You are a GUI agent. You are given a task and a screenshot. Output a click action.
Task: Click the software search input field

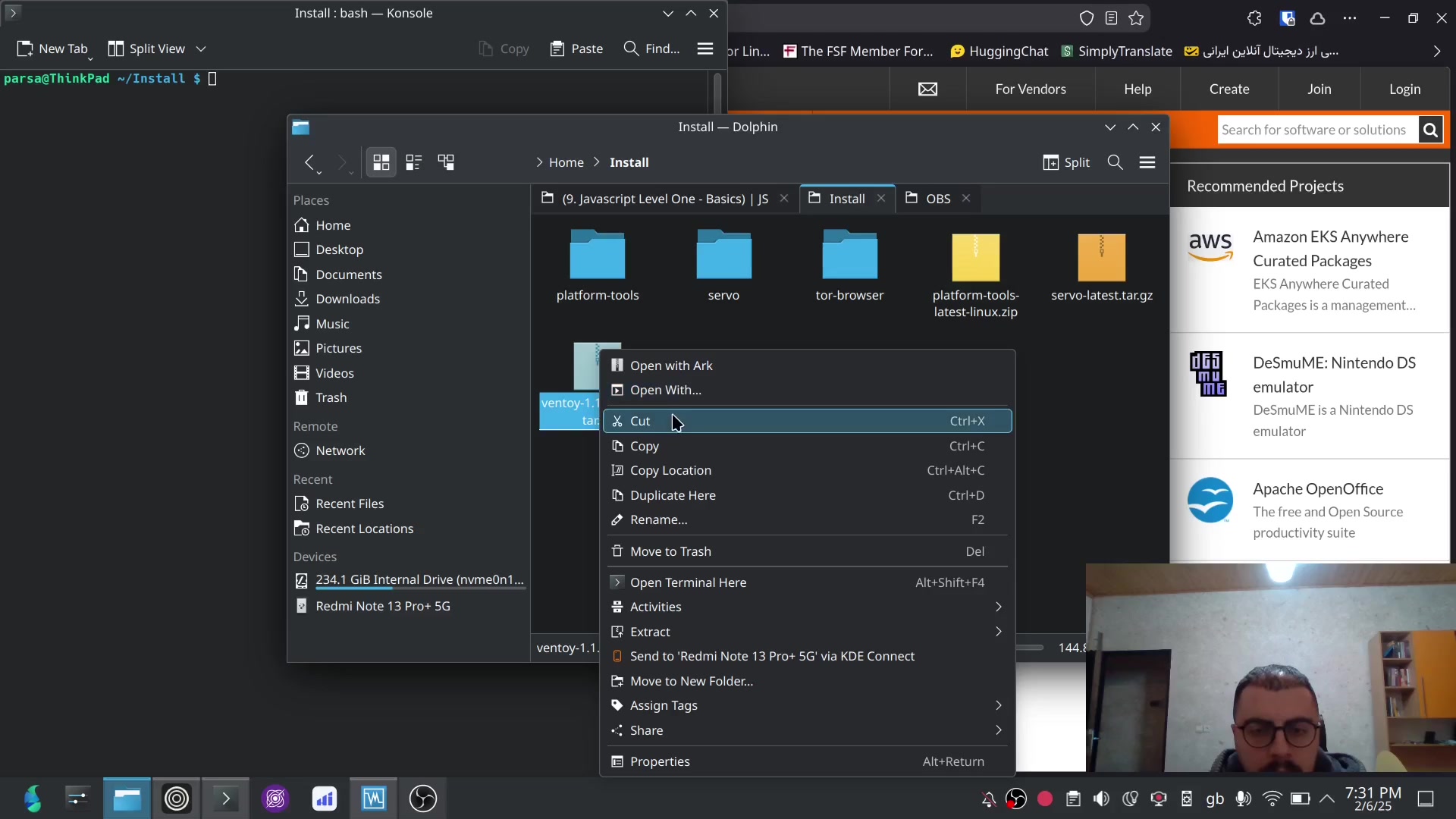pos(1313,130)
